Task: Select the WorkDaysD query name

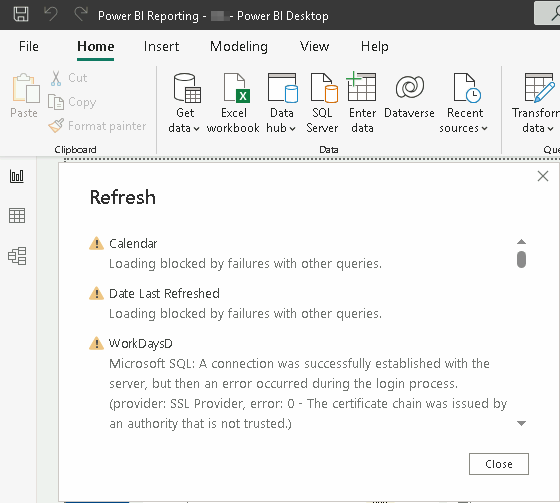Action: pos(141,343)
